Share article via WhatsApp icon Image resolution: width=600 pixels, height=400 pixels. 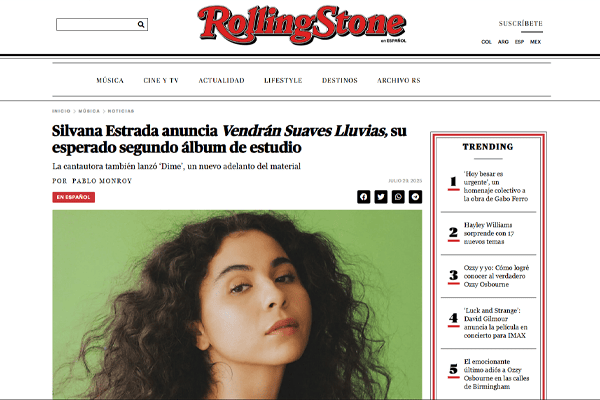pyautogui.click(x=398, y=197)
